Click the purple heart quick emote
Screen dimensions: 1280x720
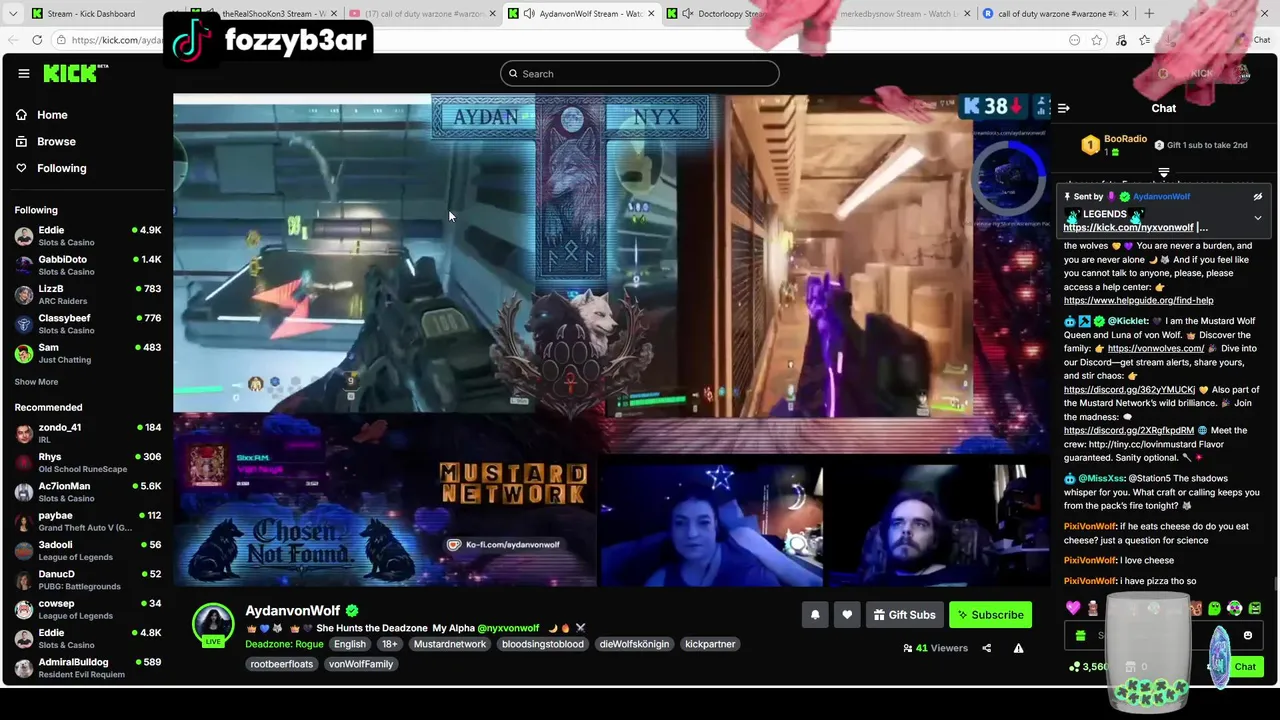(1073, 608)
